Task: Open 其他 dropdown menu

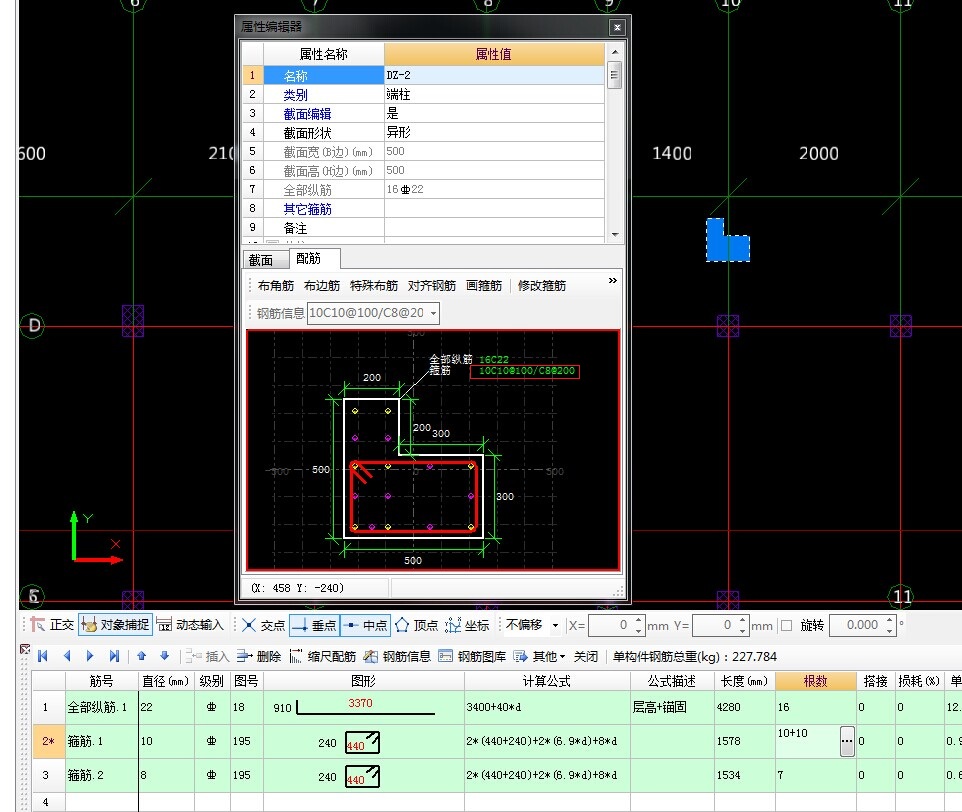Action: tap(539, 657)
